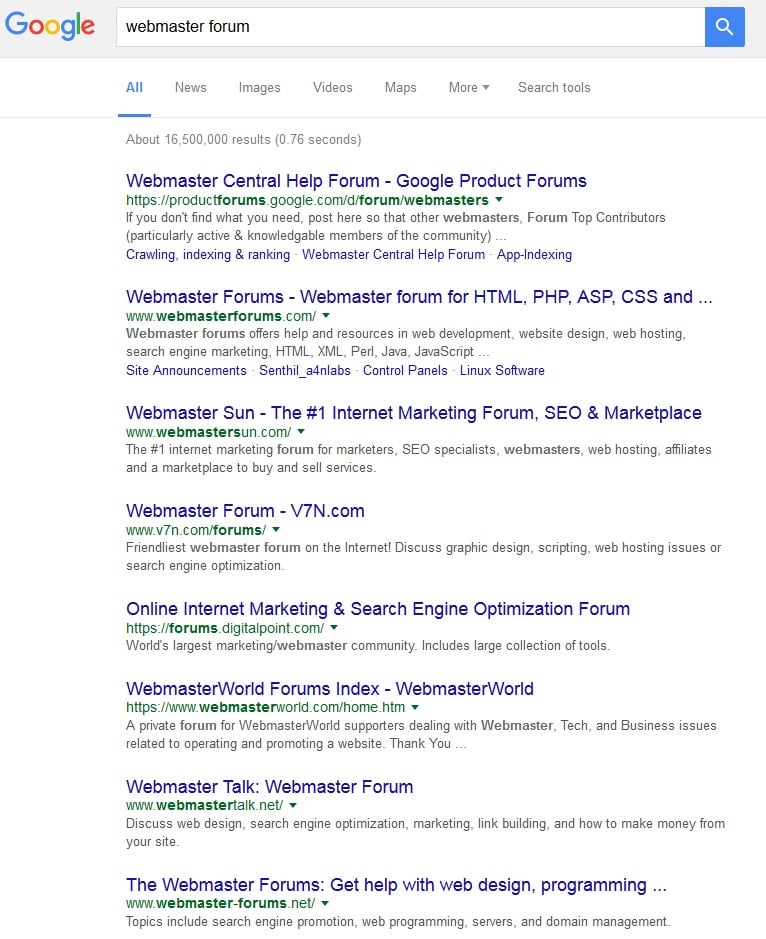This screenshot has width=766, height=939.
Task: Expand arrow next to forums.digitalpoint.com URL
Action: [x=334, y=628]
